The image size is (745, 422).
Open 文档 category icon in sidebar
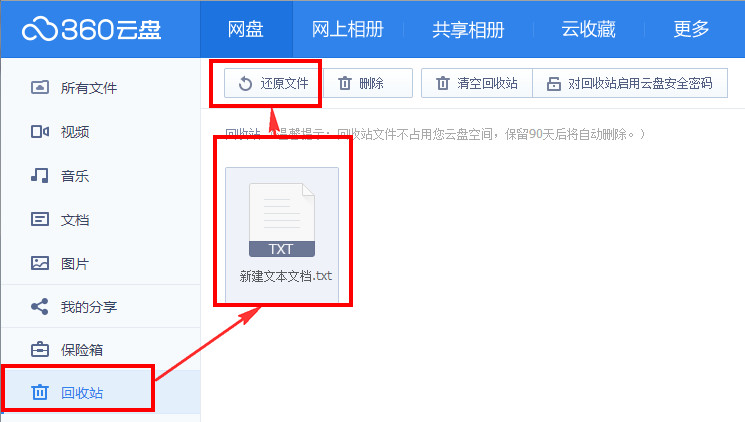tap(40, 220)
